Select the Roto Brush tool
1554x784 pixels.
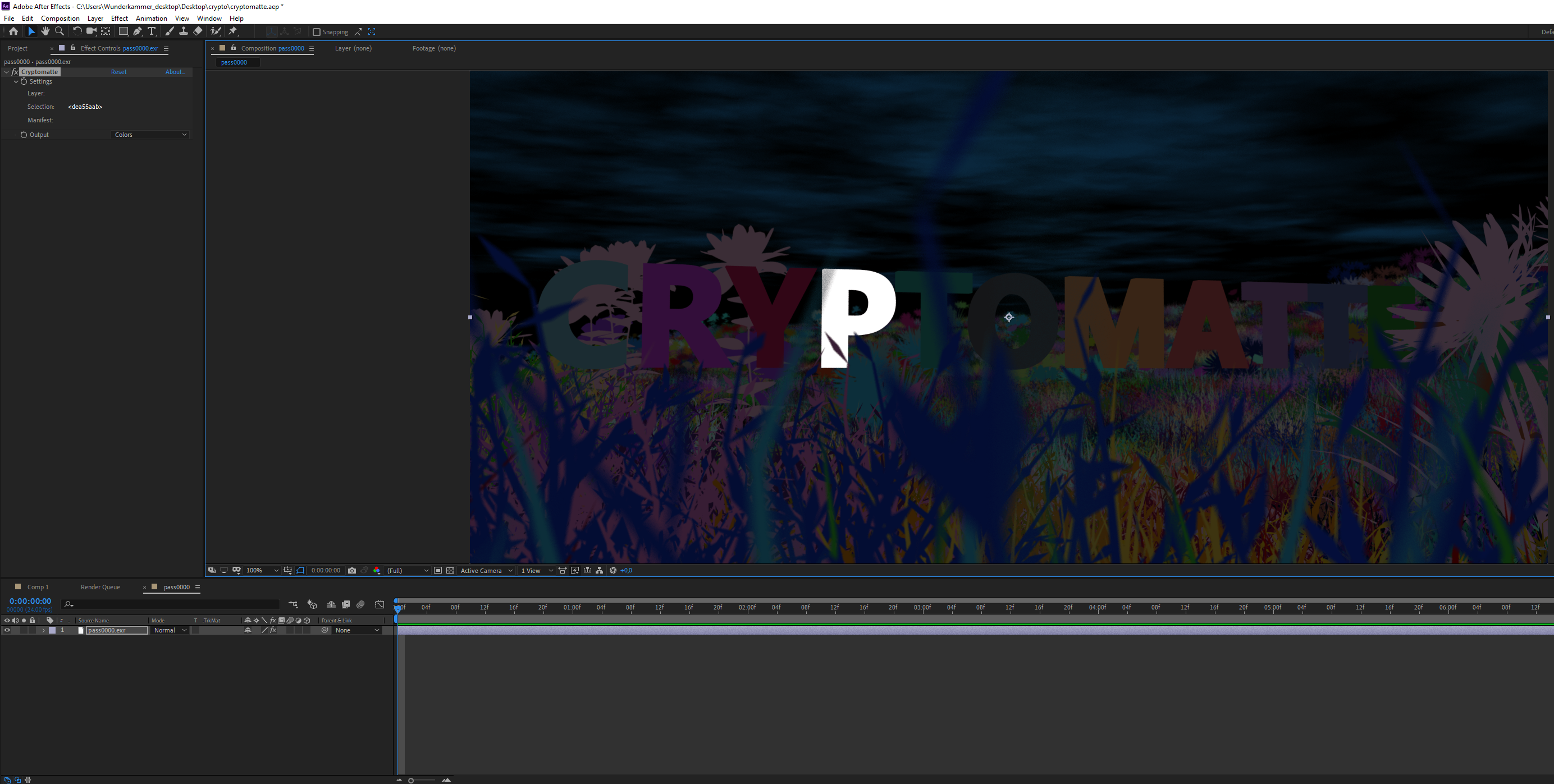coord(216,31)
